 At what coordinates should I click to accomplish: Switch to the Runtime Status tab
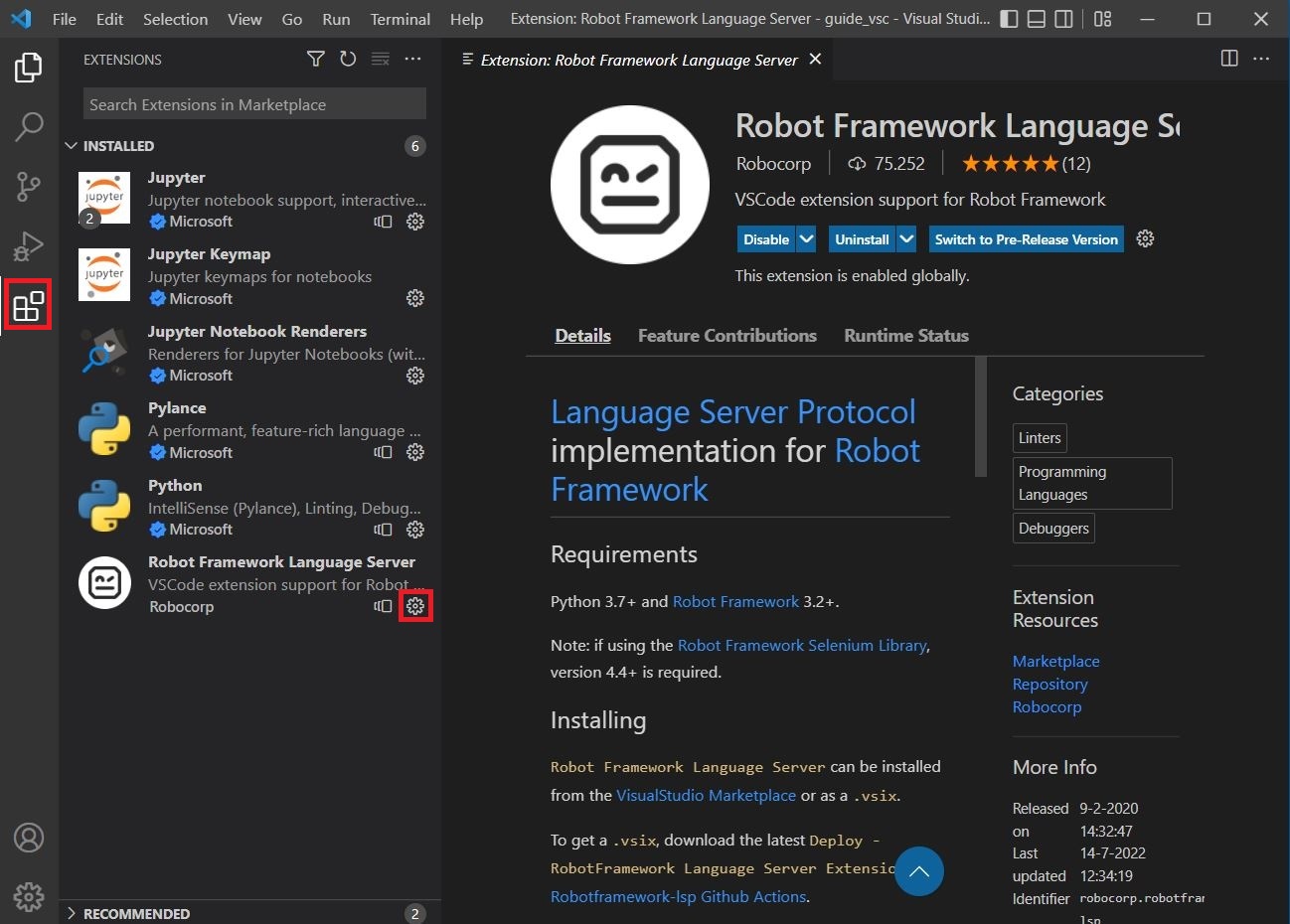[906, 336]
